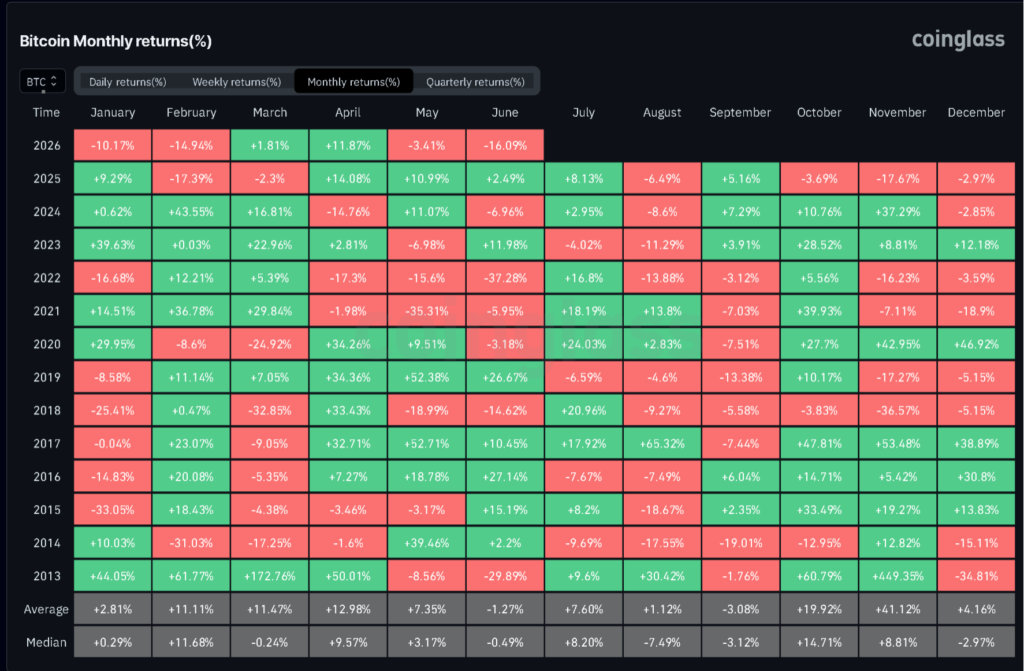Switch to Weekly returns(%) tab
Viewport: 1024px width, 671px height.
[x=236, y=82]
